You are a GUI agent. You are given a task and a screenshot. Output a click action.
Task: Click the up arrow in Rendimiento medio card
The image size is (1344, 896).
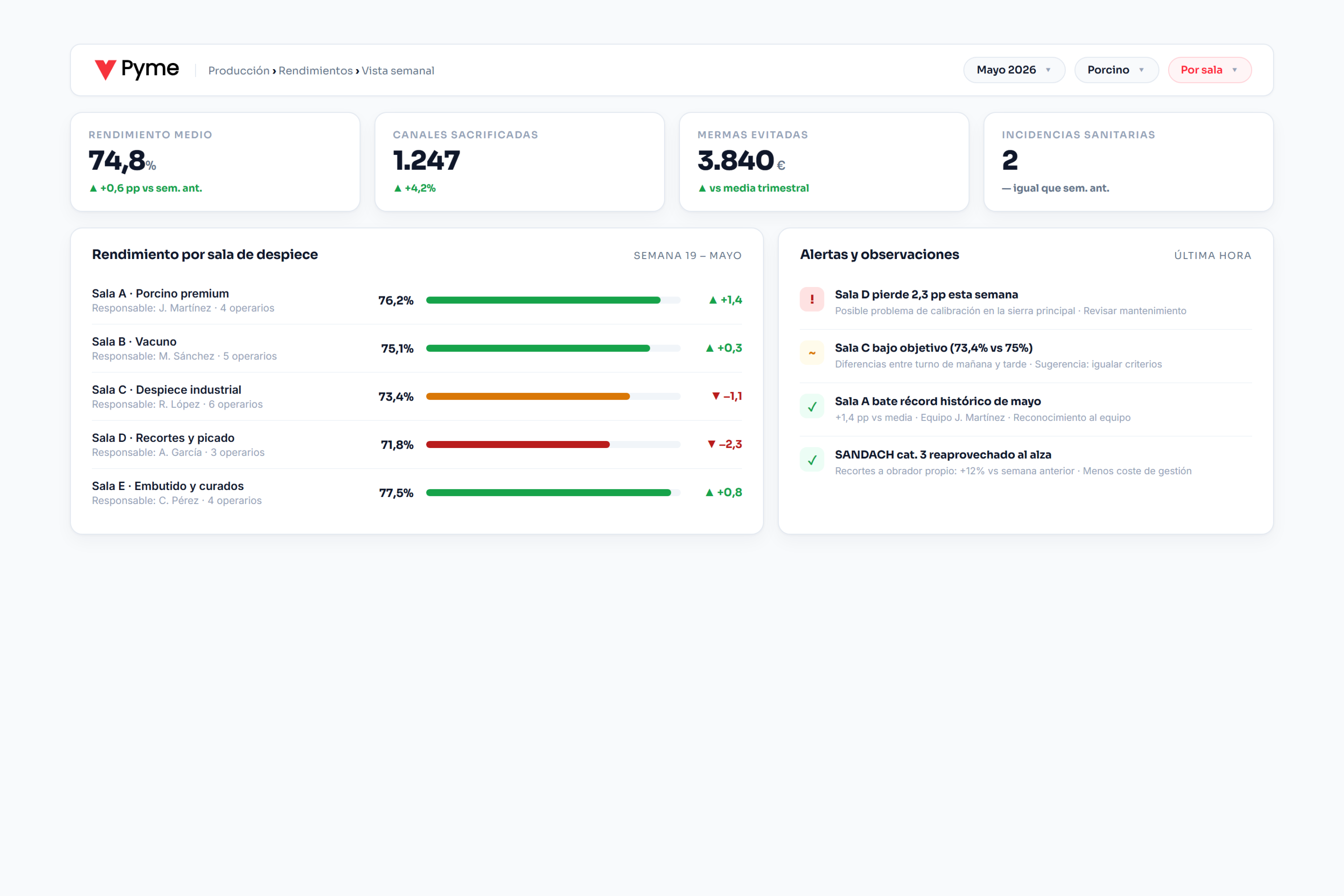tap(93, 188)
